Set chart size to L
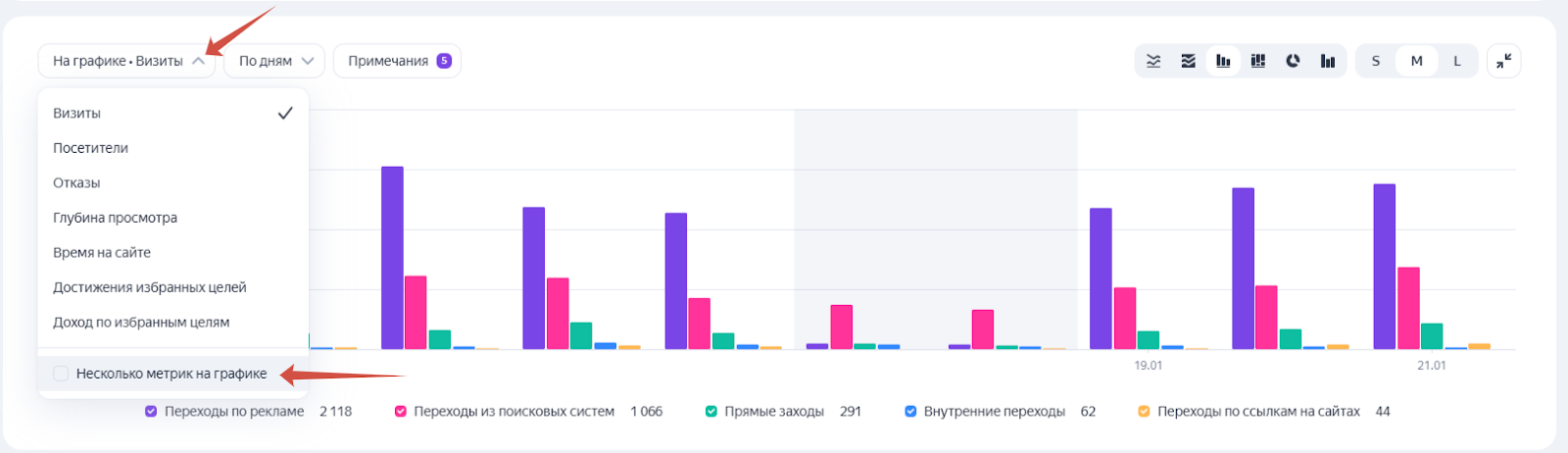 coord(1456,61)
